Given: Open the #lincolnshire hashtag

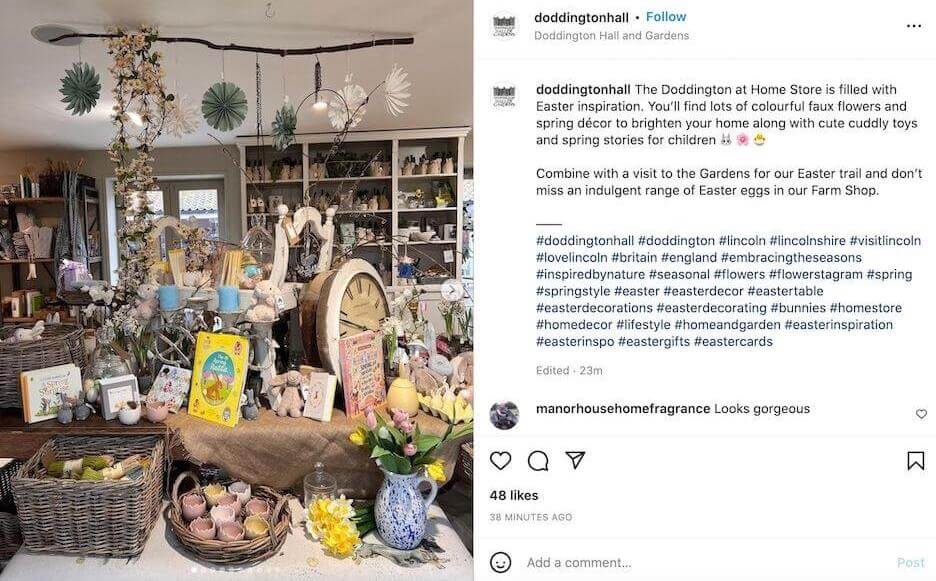Looking at the screenshot, I should 807,241.
